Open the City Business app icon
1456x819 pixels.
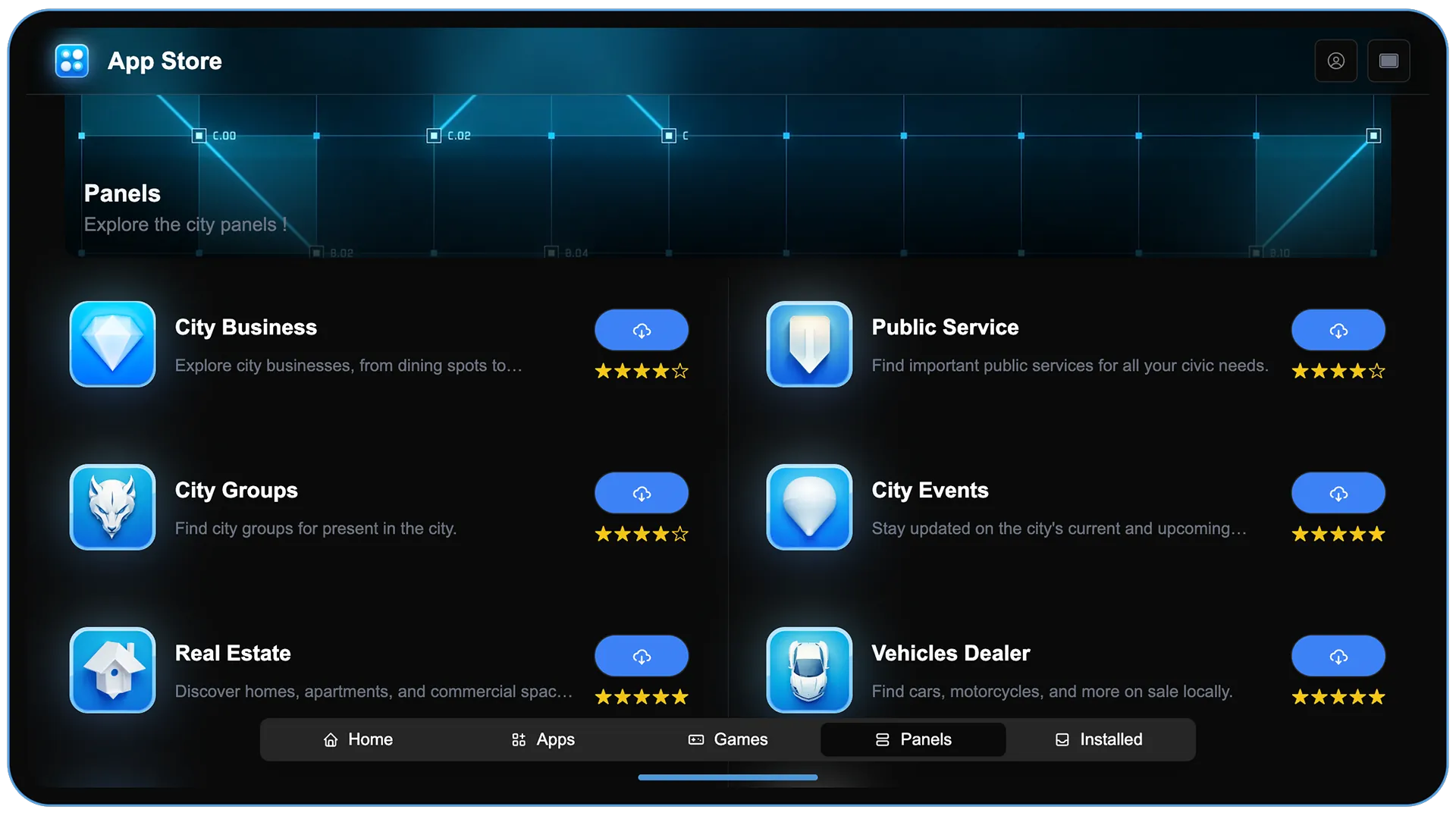pos(113,345)
